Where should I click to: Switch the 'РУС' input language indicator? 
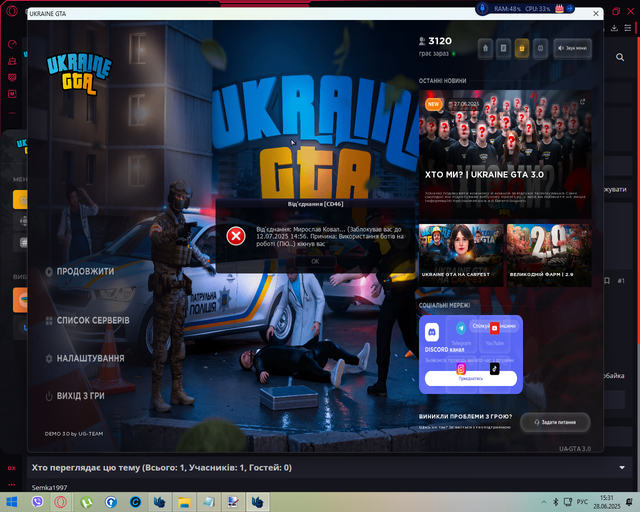click(582, 502)
